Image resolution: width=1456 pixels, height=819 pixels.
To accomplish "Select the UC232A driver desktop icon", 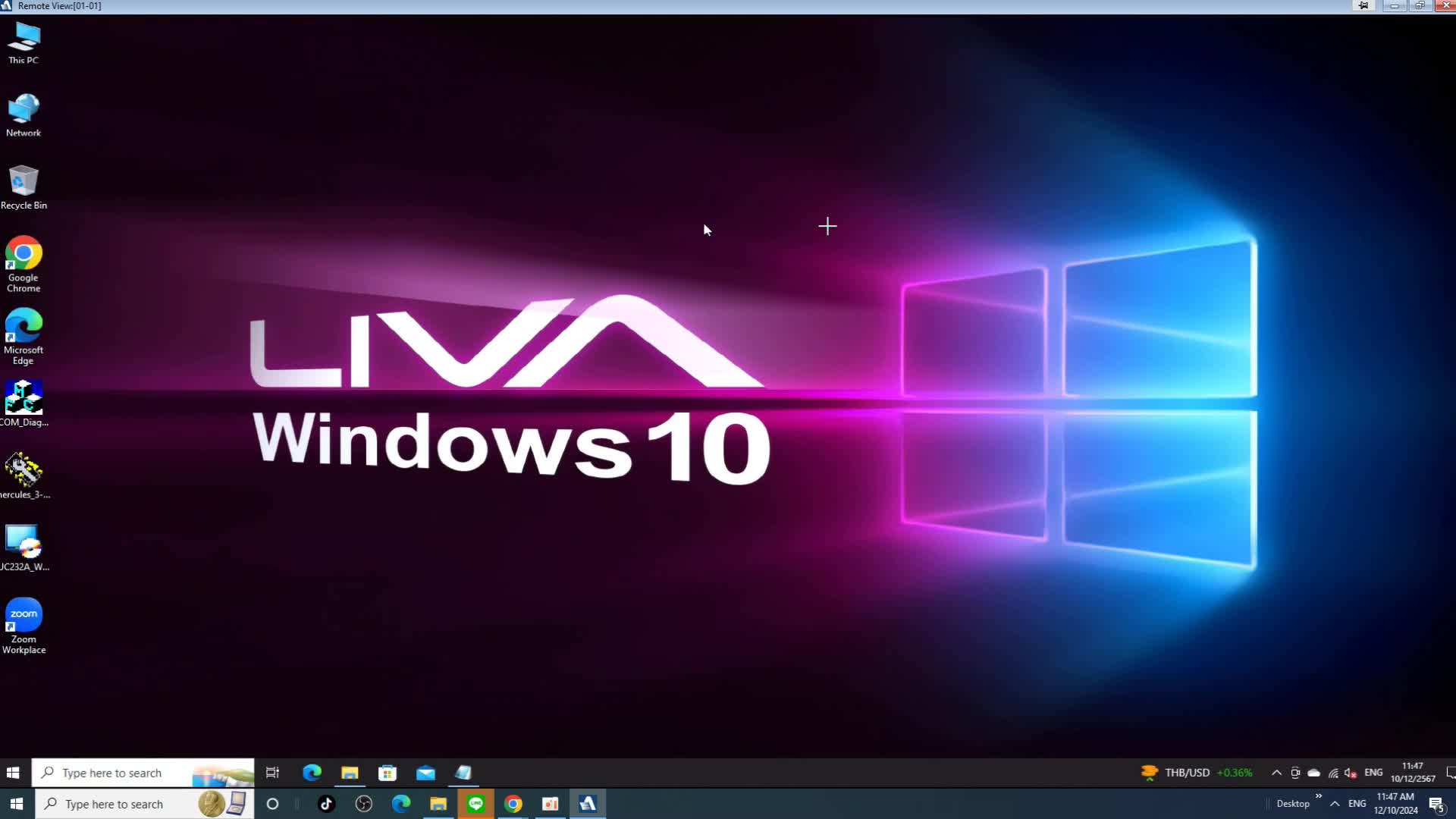I will pyautogui.click(x=24, y=548).
